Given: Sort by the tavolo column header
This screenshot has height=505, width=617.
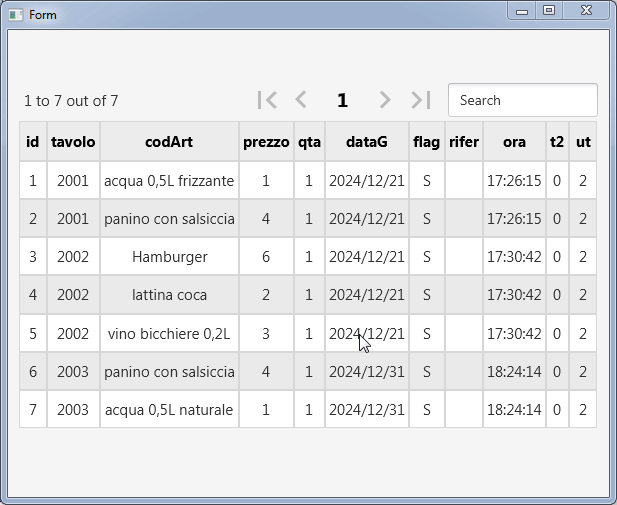Looking at the screenshot, I should tap(73, 142).
